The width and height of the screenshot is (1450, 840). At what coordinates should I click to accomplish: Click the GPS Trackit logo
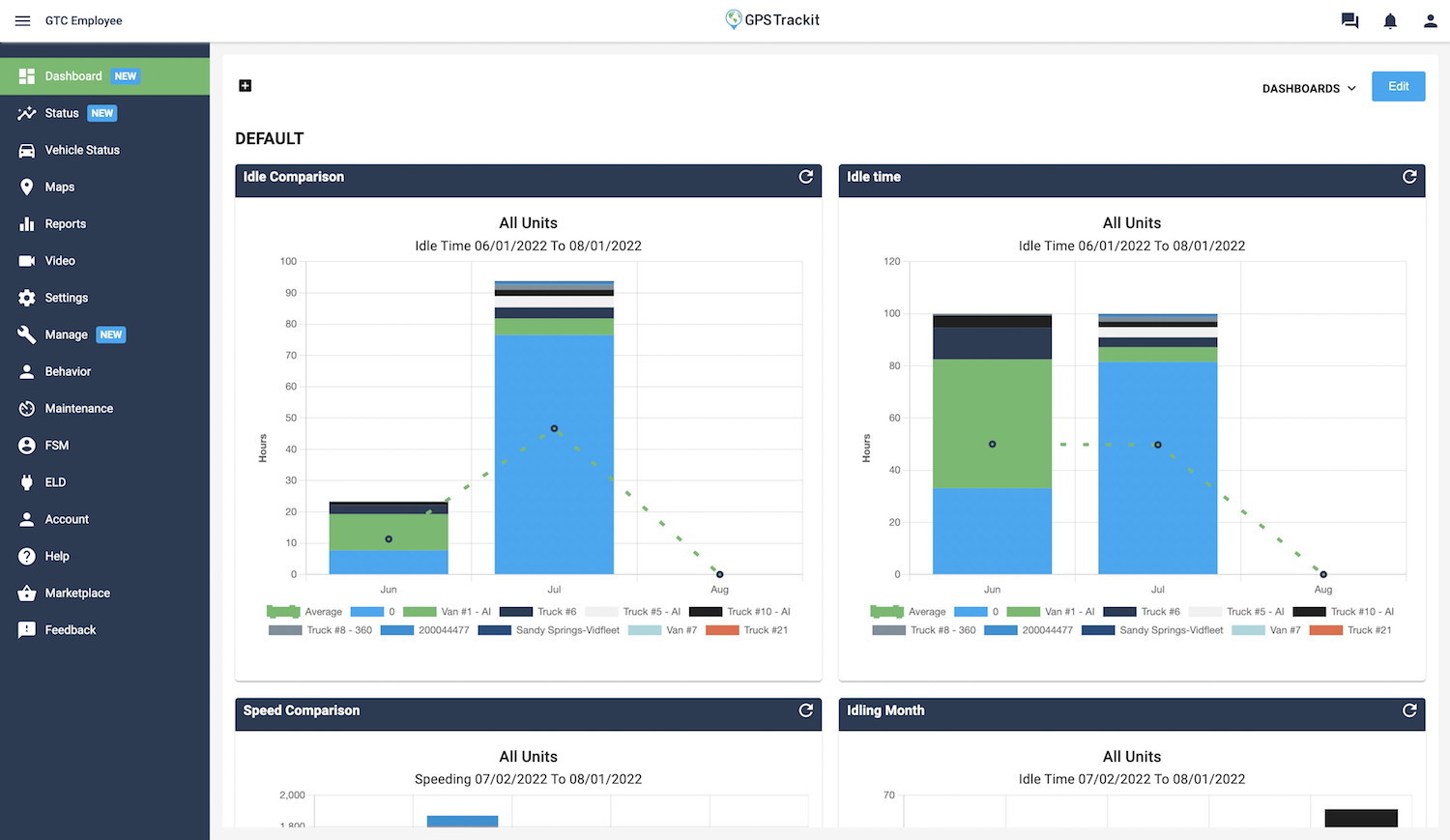coord(772,19)
